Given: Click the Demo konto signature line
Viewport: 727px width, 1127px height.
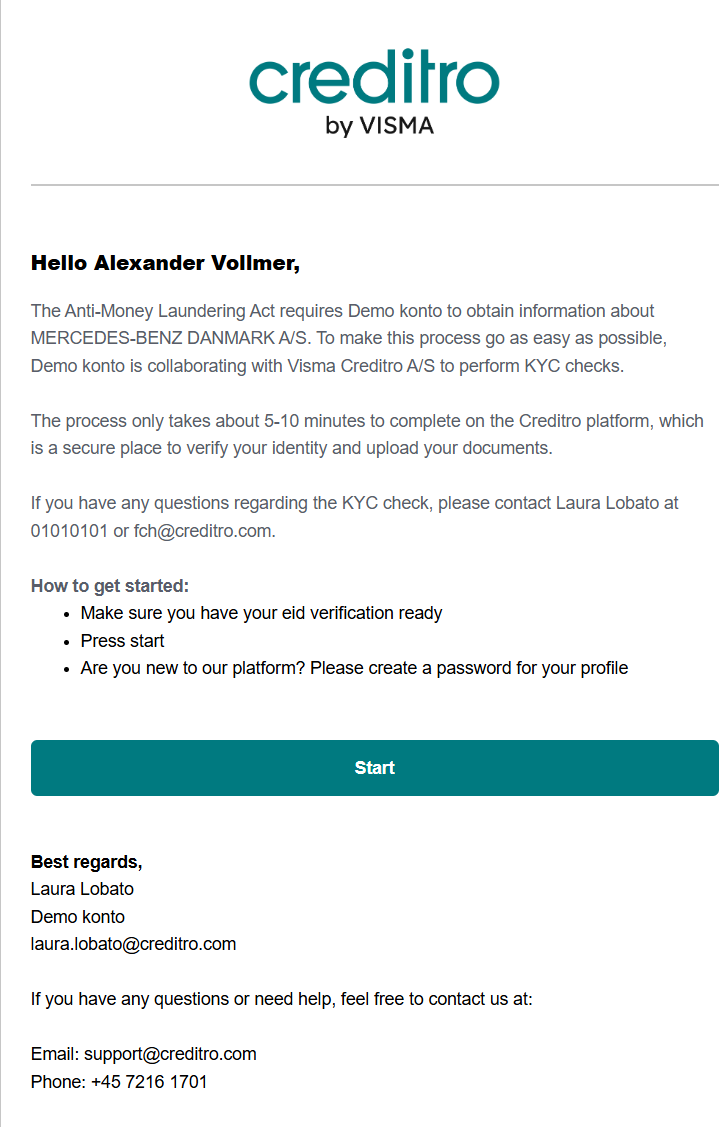Looking at the screenshot, I should [x=78, y=916].
